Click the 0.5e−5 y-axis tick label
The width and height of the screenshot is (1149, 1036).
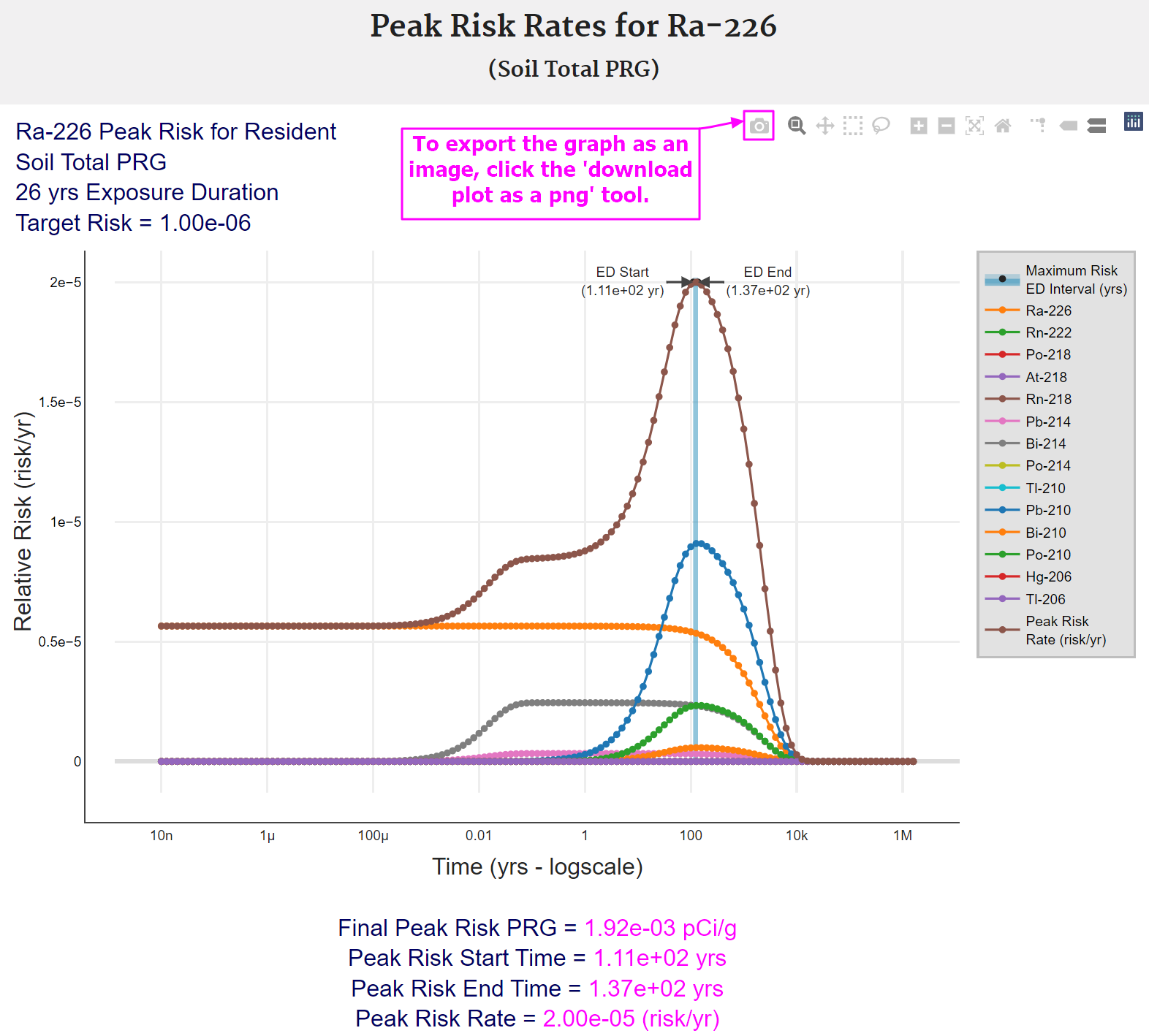[x=60, y=642]
